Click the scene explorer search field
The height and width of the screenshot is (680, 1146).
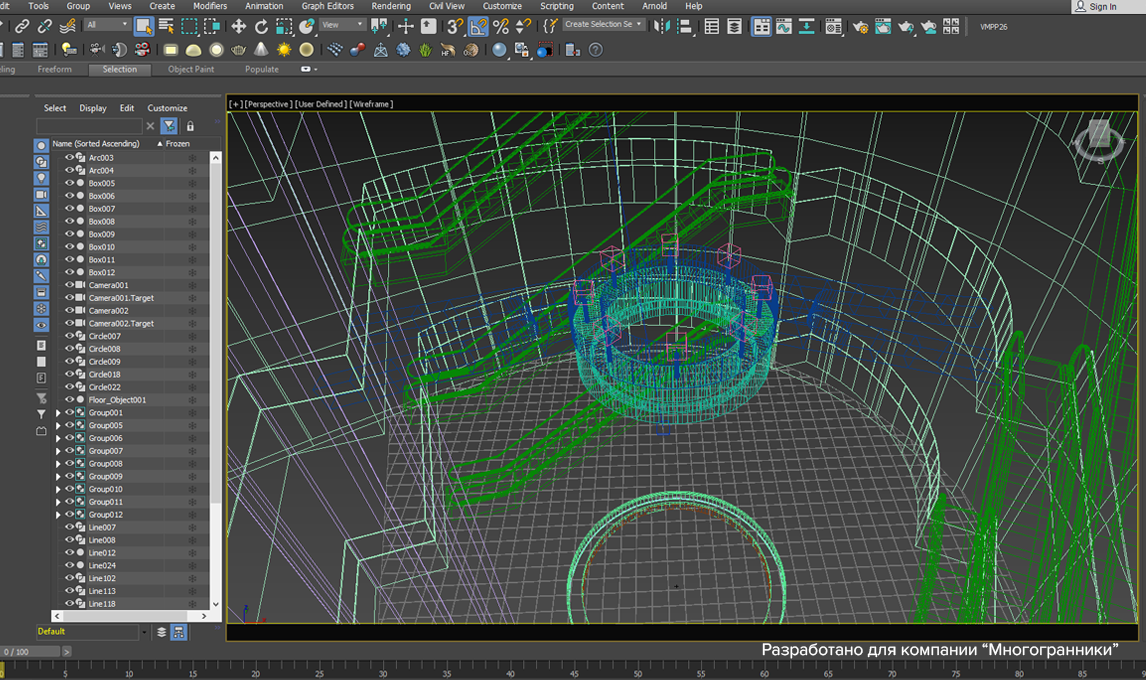click(89, 126)
